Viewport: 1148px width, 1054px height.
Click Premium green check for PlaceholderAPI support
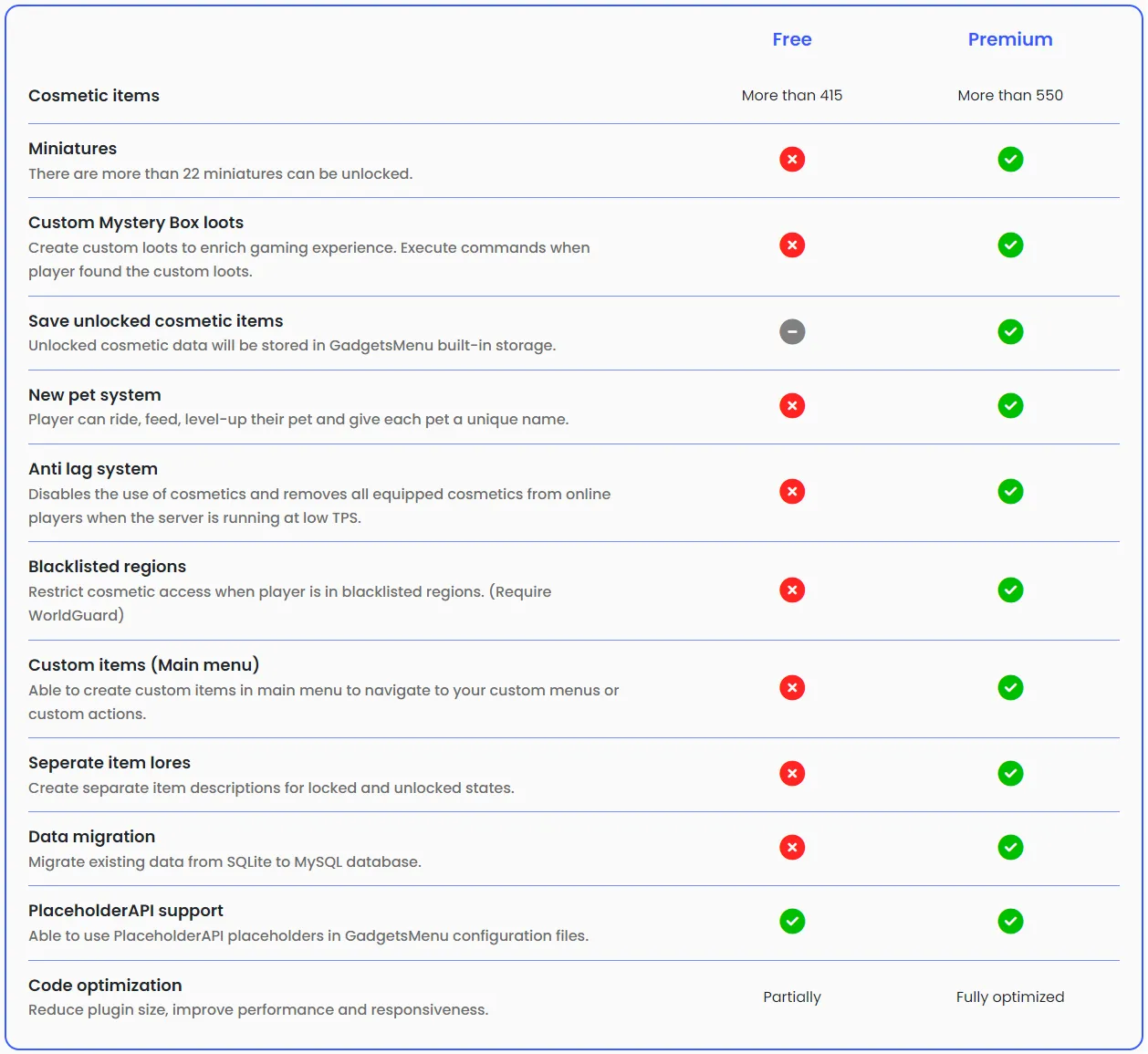tap(1009, 922)
